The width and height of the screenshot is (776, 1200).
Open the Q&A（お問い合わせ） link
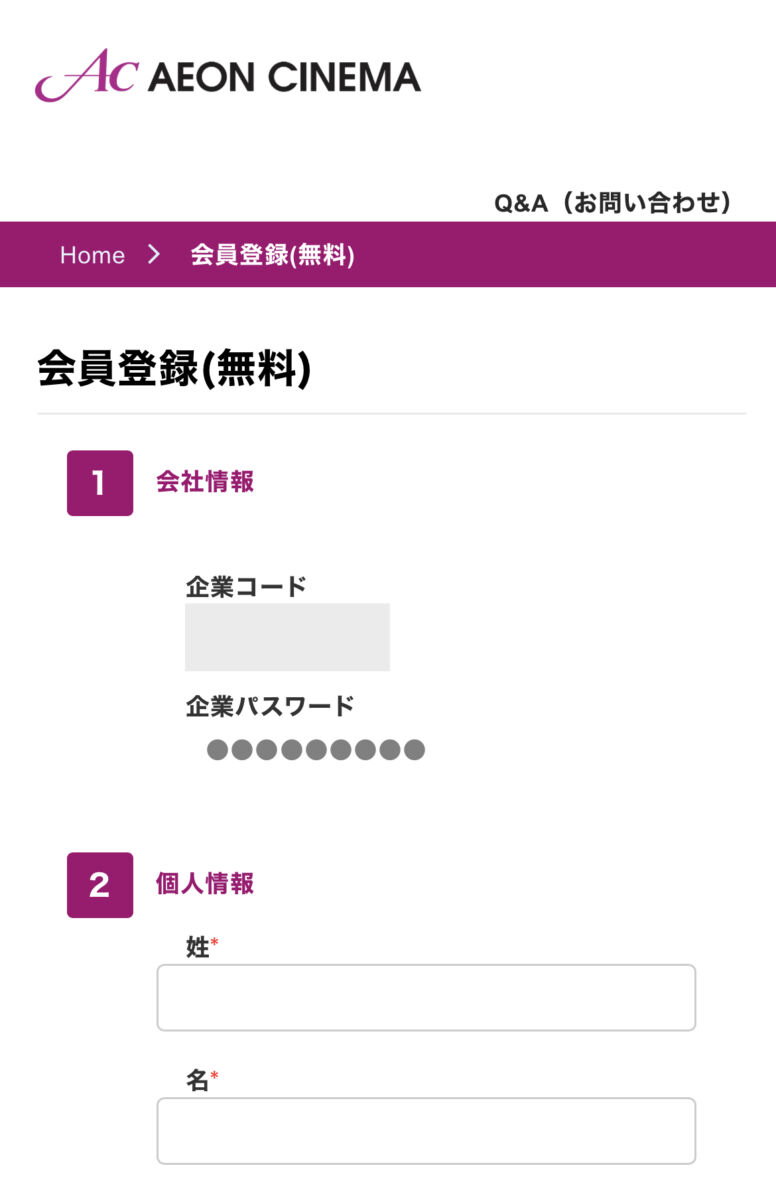613,203
